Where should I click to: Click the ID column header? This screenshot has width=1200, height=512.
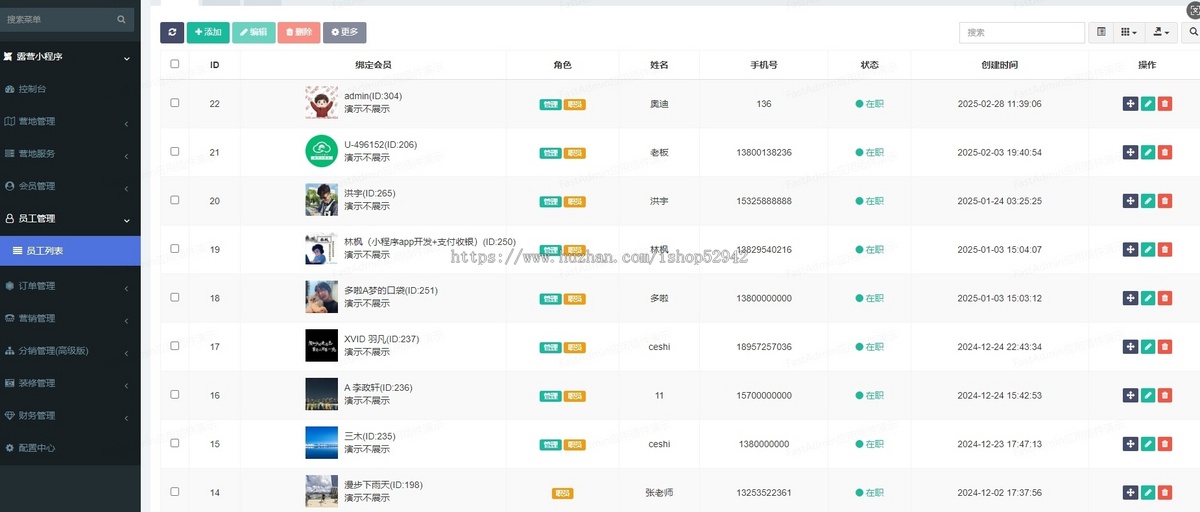215,65
